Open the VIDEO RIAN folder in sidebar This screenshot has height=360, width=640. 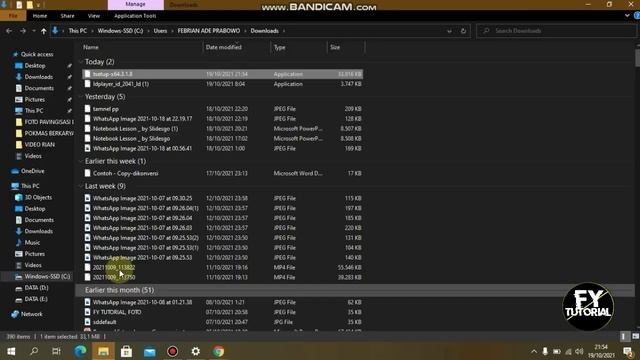[x=39, y=144]
